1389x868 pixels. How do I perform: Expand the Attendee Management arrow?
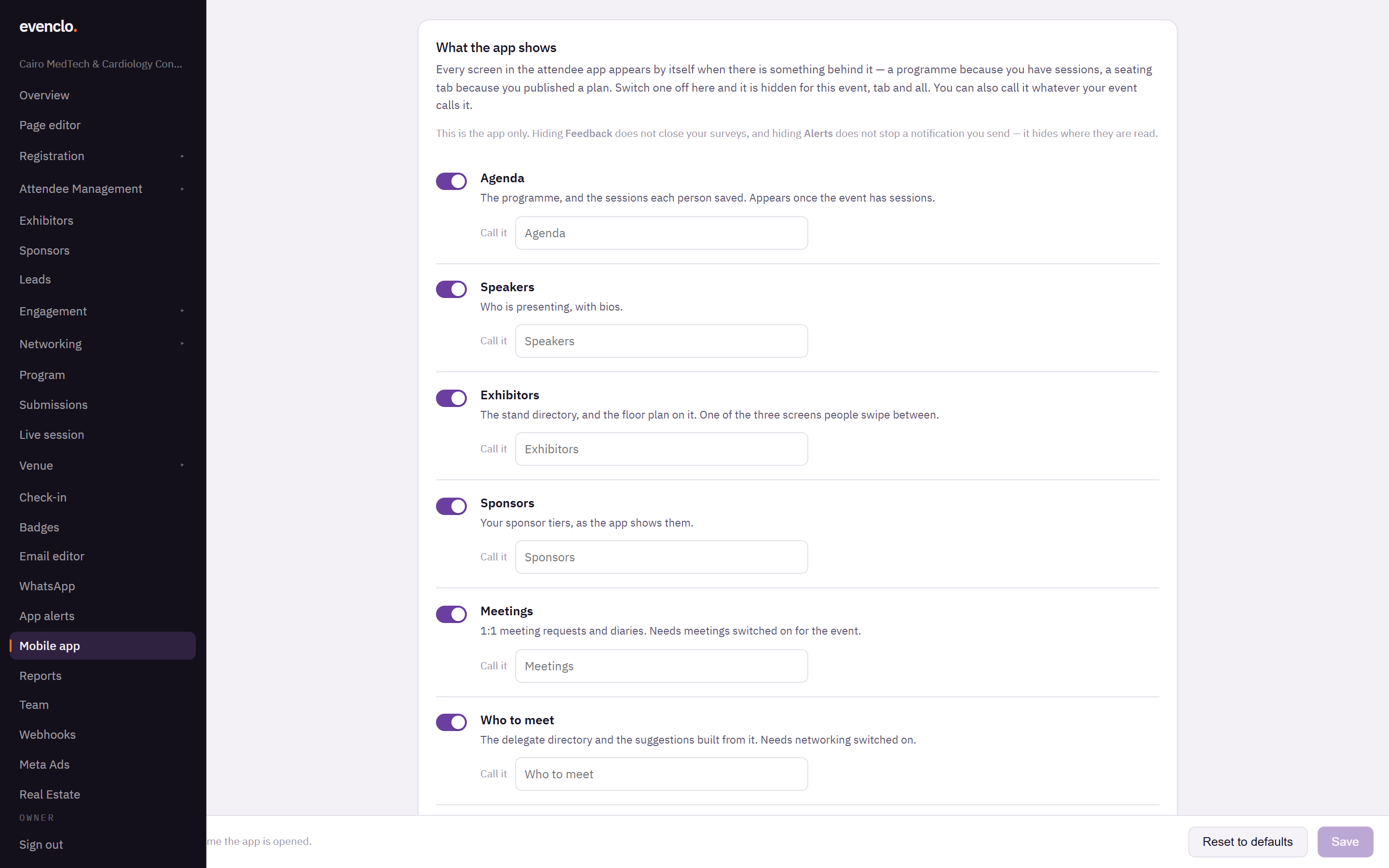click(x=182, y=189)
